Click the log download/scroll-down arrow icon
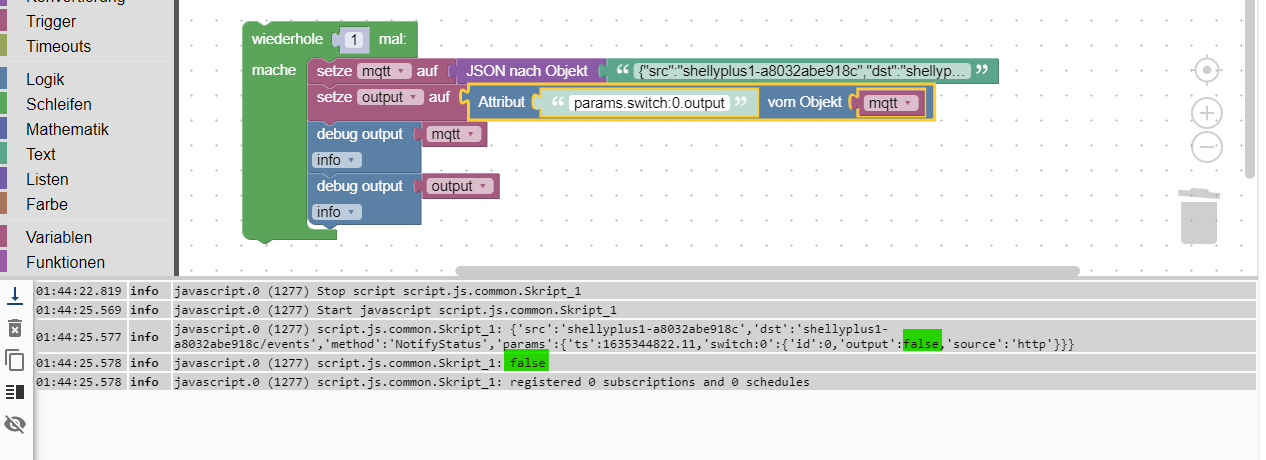Image resolution: width=1266 pixels, height=460 pixels. [15, 295]
